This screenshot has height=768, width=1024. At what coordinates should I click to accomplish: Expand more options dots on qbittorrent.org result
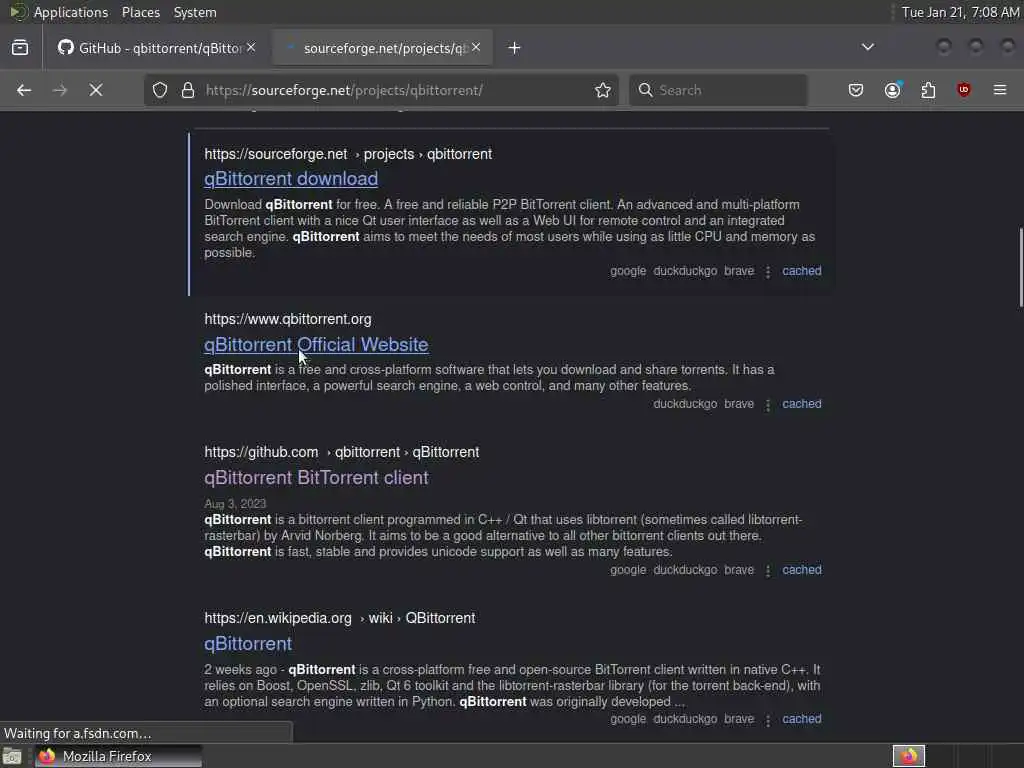click(768, 405)
